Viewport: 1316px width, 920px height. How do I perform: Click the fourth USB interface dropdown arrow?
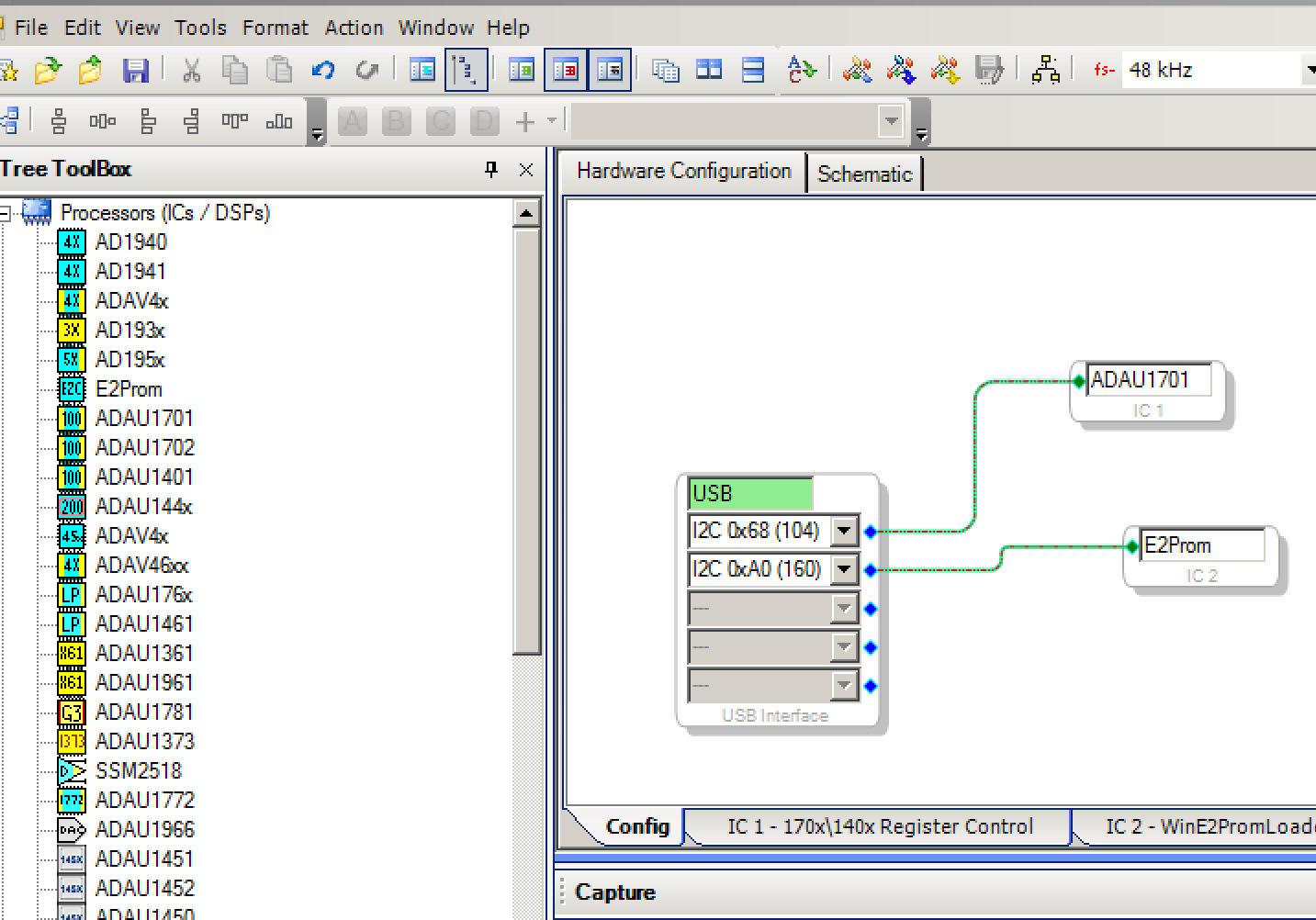843,646
